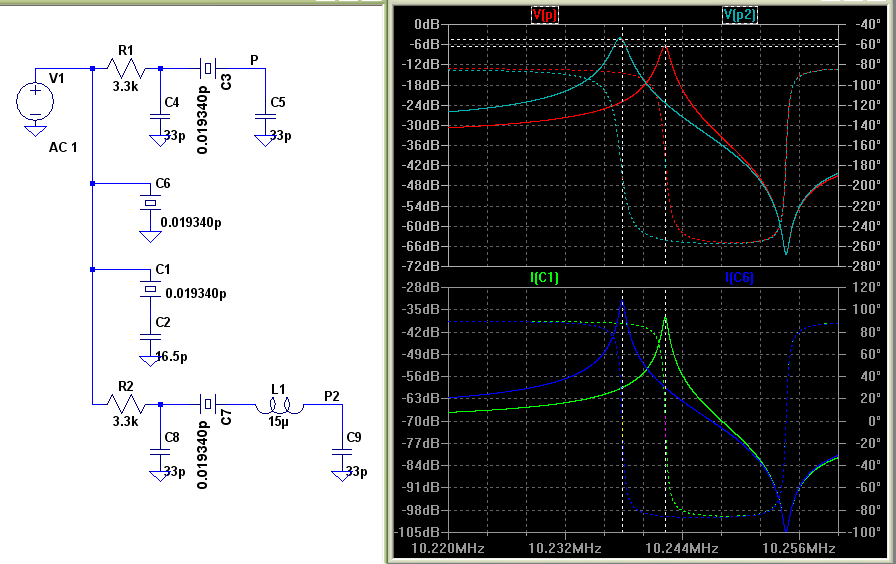Click the C6 crystal symbol
This screenshot has width=896, height=564.
click(150, 204)
